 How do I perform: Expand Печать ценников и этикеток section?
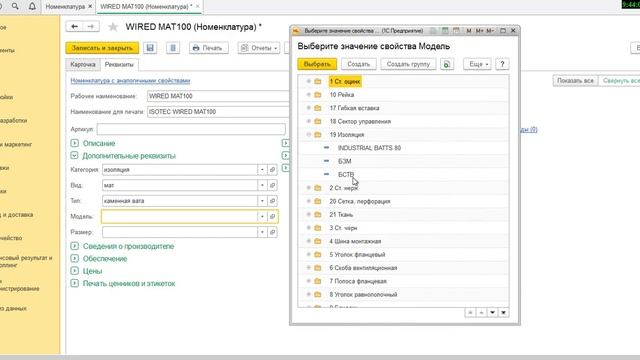74,283
